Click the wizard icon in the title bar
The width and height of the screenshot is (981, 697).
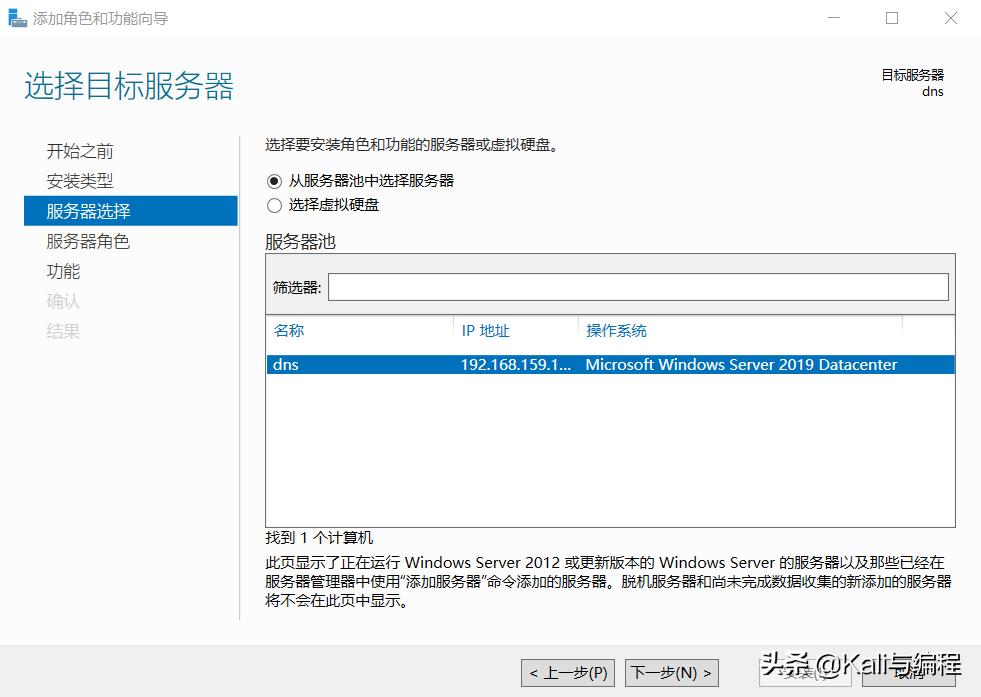(x=16, y=17)
